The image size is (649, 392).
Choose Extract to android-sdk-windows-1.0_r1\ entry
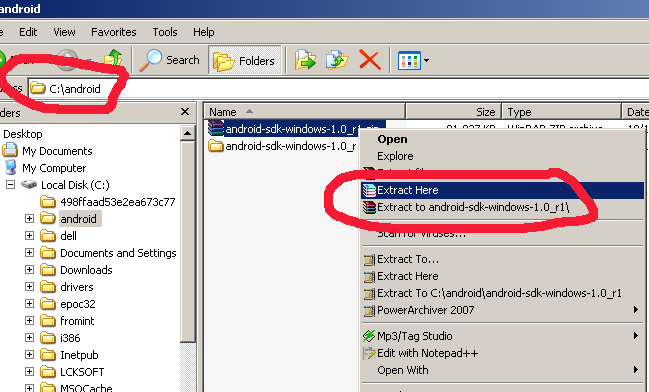click(x=502, y=207)
